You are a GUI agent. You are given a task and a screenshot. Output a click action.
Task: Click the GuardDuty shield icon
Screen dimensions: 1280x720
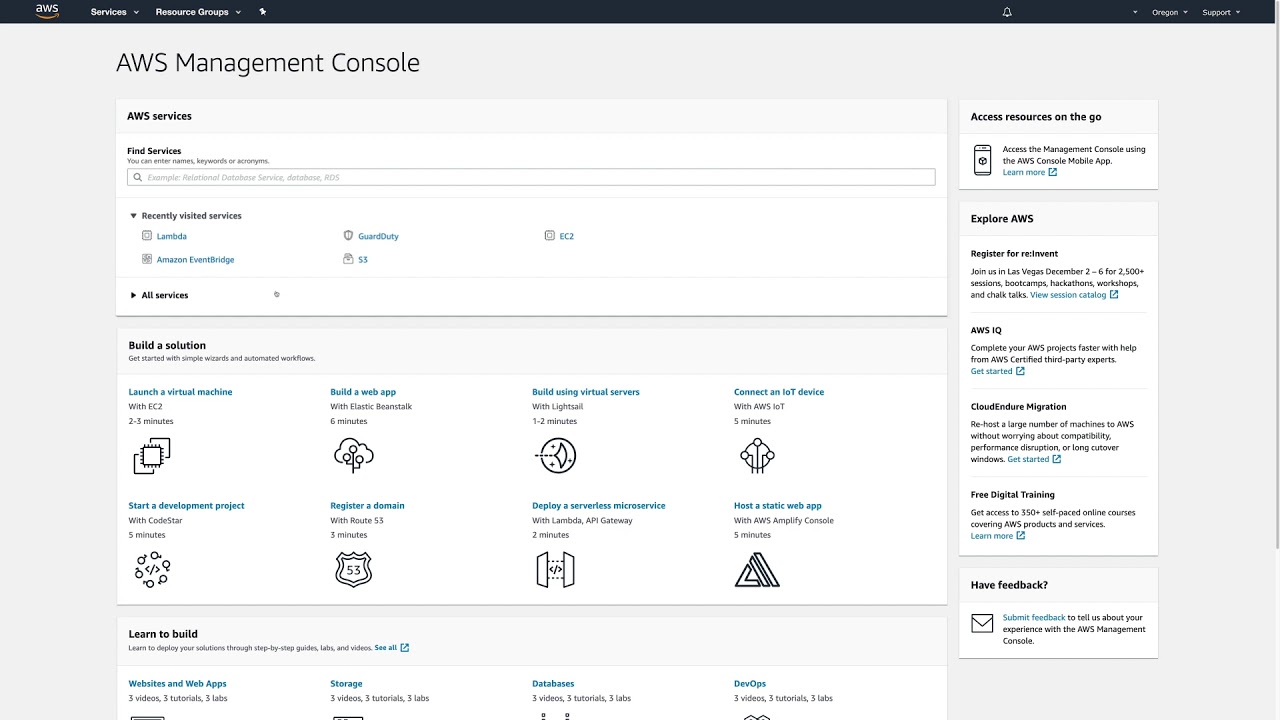[348, 236]
